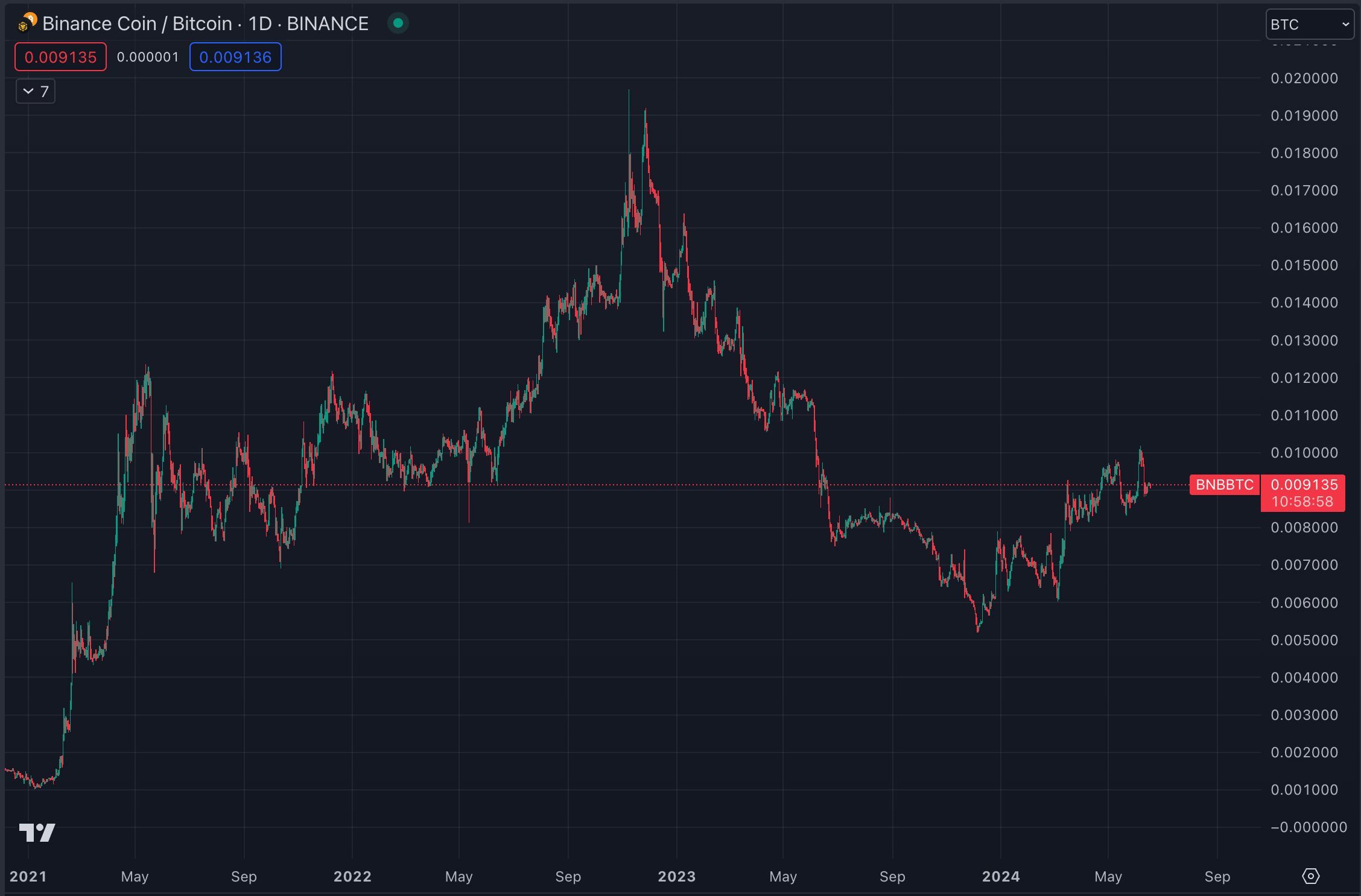Screen dimensions: 1361x896
Task: Click the BNBBTC price label tag
Action: pyautogui.click(x=1224, y=485)
